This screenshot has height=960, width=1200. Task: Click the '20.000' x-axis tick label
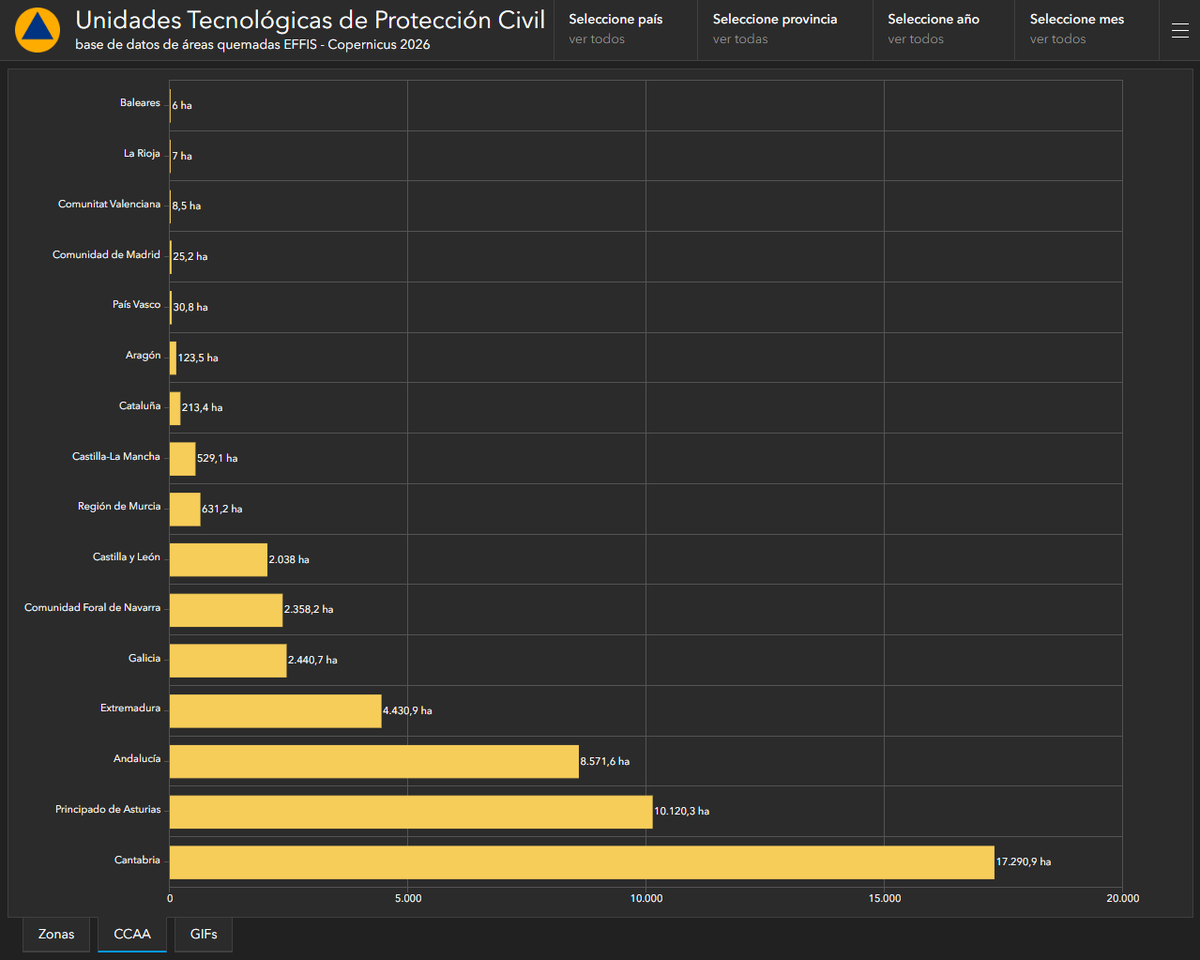pyautogui.click(x=1122, y=898)
